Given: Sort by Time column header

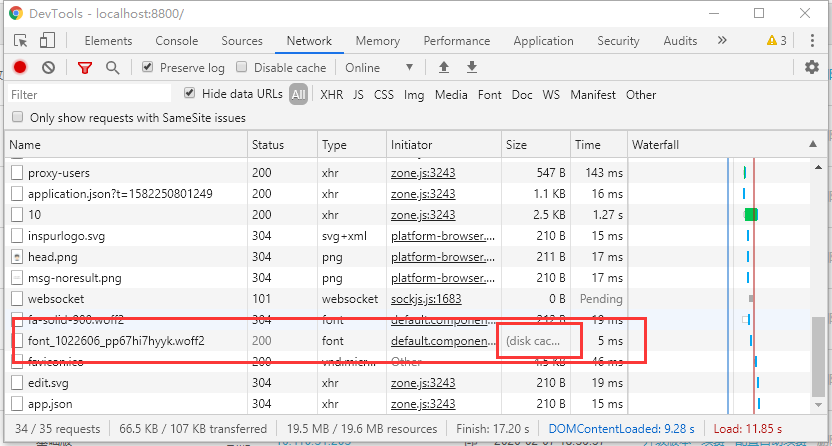Looking at the screenshot, I should [x=599, y=144].
